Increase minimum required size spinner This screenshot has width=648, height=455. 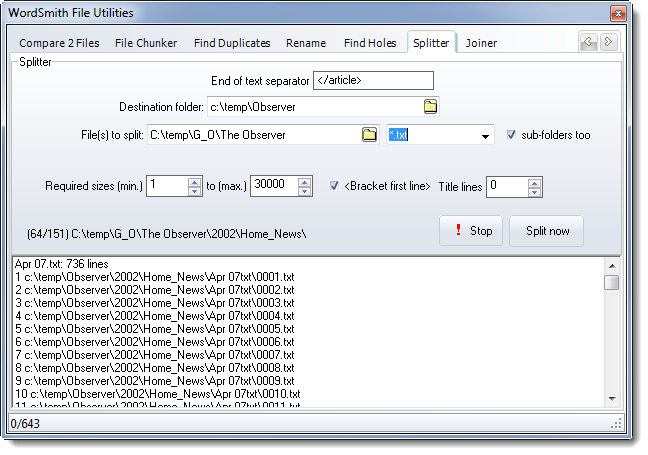tap(194, 180)
